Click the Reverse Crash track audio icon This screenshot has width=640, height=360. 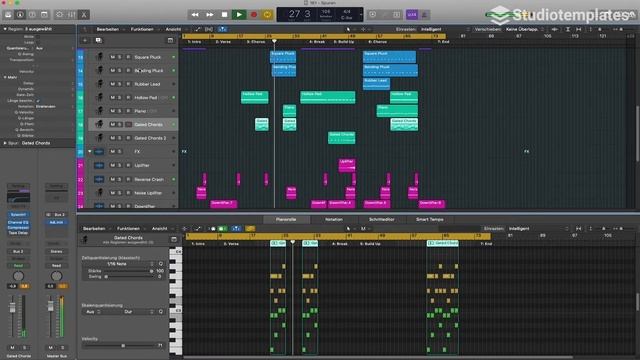[99, 179]
